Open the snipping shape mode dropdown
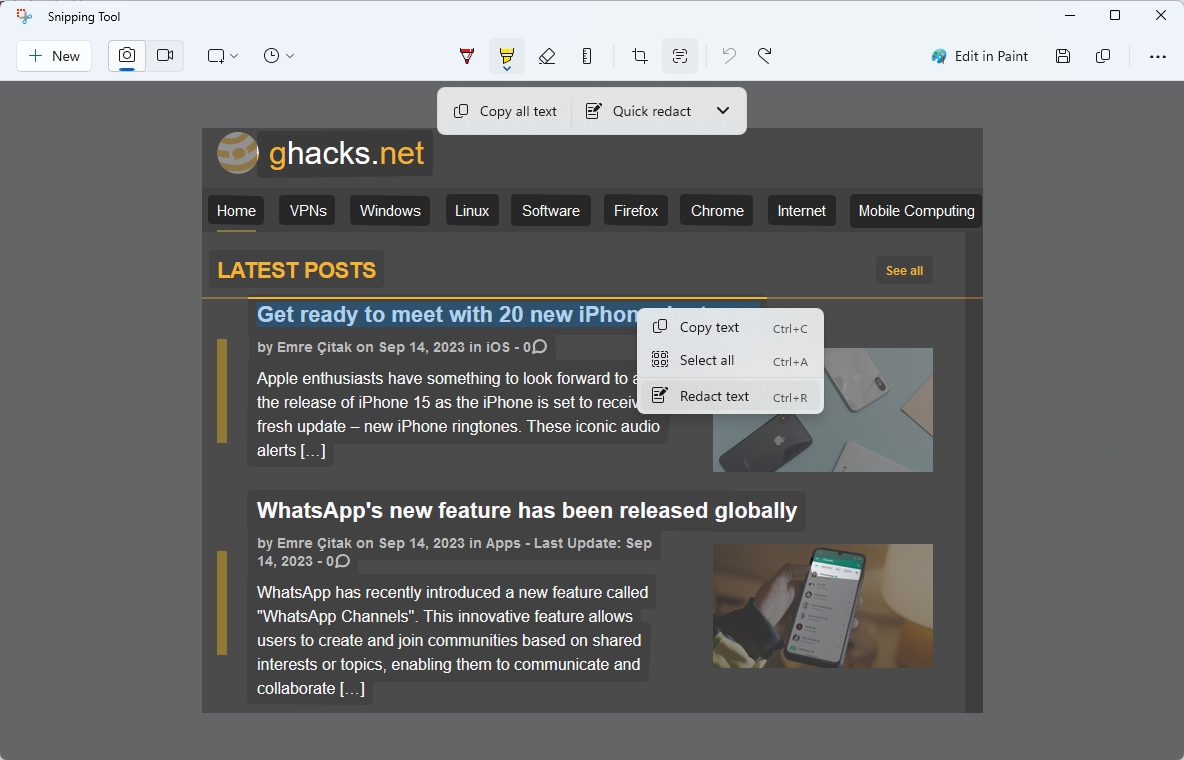The width and height of the screenshot is (1184, 760). point(223,56)
